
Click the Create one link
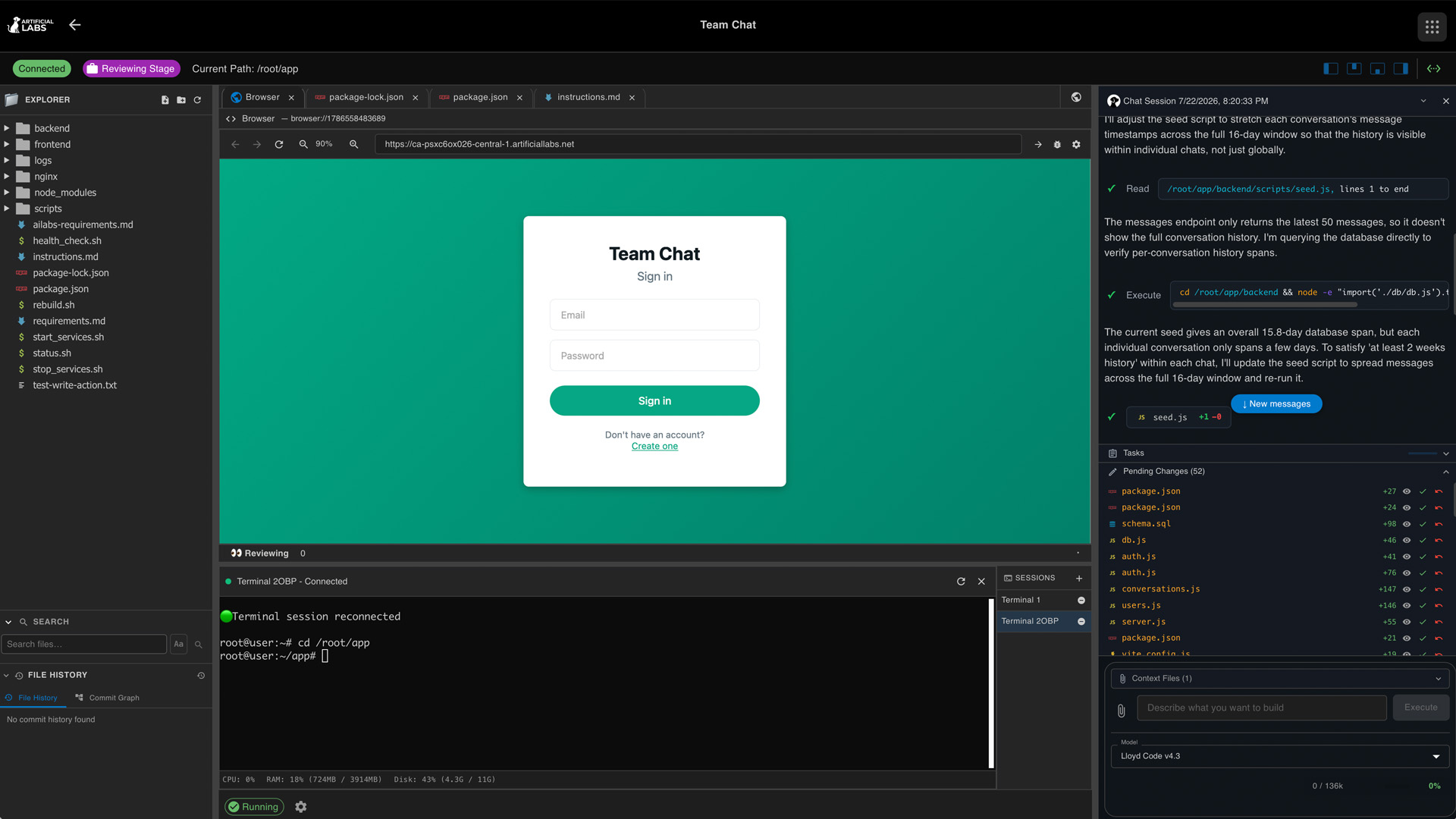654,447
